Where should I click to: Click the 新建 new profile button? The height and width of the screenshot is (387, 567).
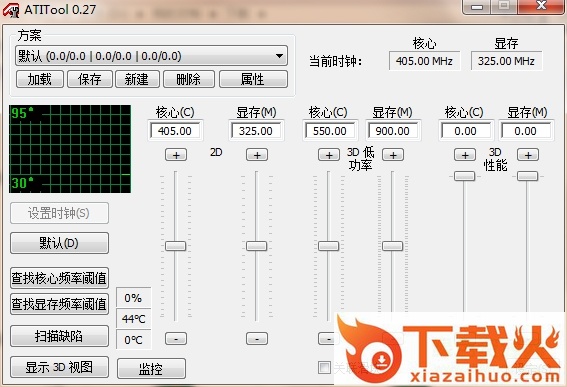[137, 79]
